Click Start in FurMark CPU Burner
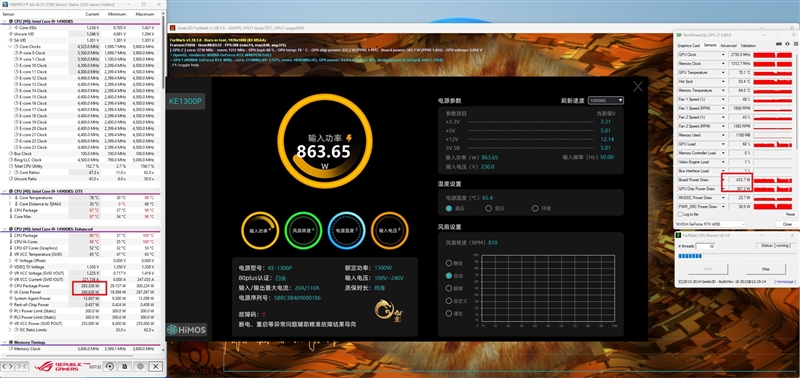 (708, 268)
